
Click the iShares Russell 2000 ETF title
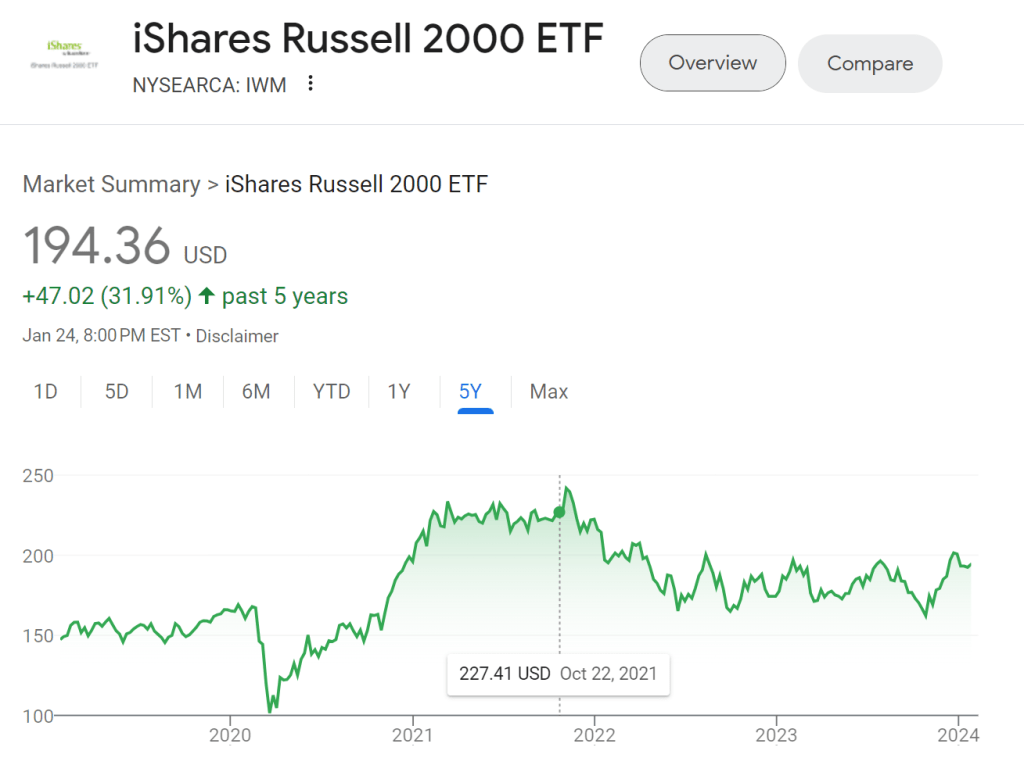[x=368, y=40]
